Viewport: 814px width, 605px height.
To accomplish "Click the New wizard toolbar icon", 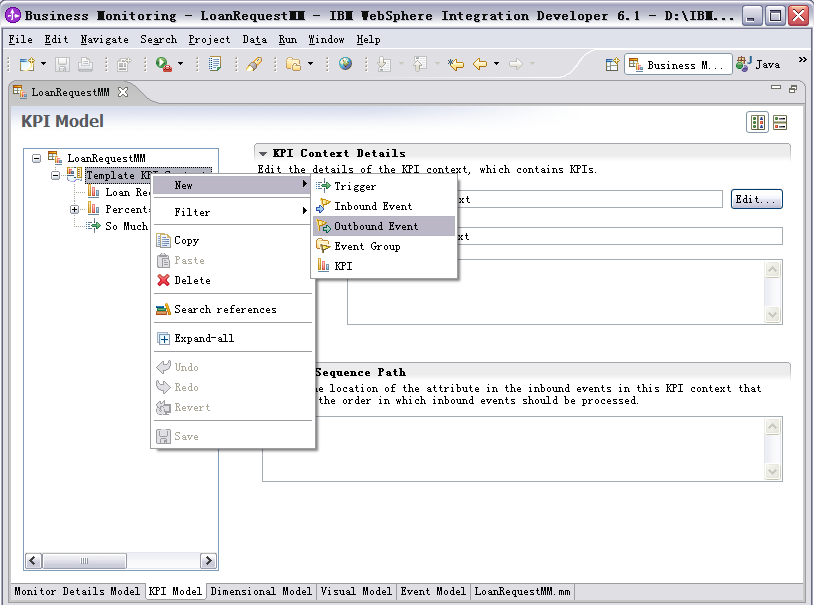I will [27, 64].
